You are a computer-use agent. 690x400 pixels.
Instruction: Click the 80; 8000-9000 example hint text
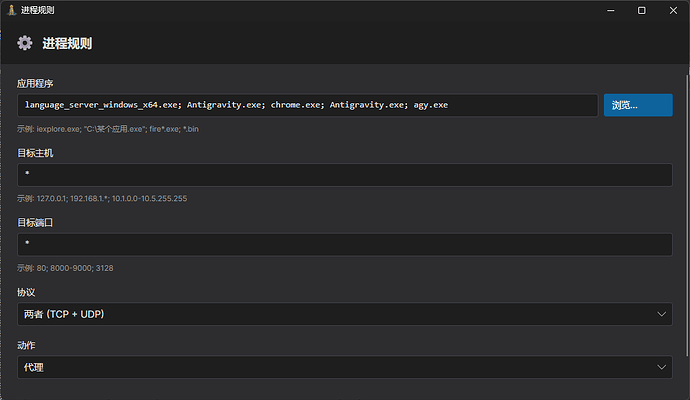[x=65, y=268]
